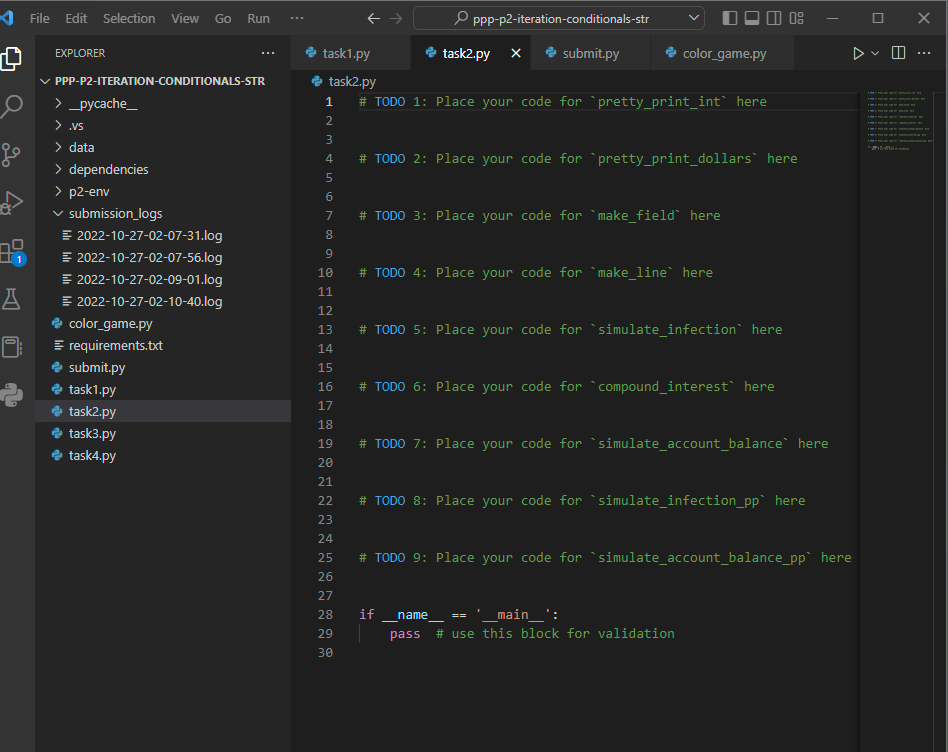Open the Source Control view
Viewport: 948px width, 752px height.
pos(12,154)
